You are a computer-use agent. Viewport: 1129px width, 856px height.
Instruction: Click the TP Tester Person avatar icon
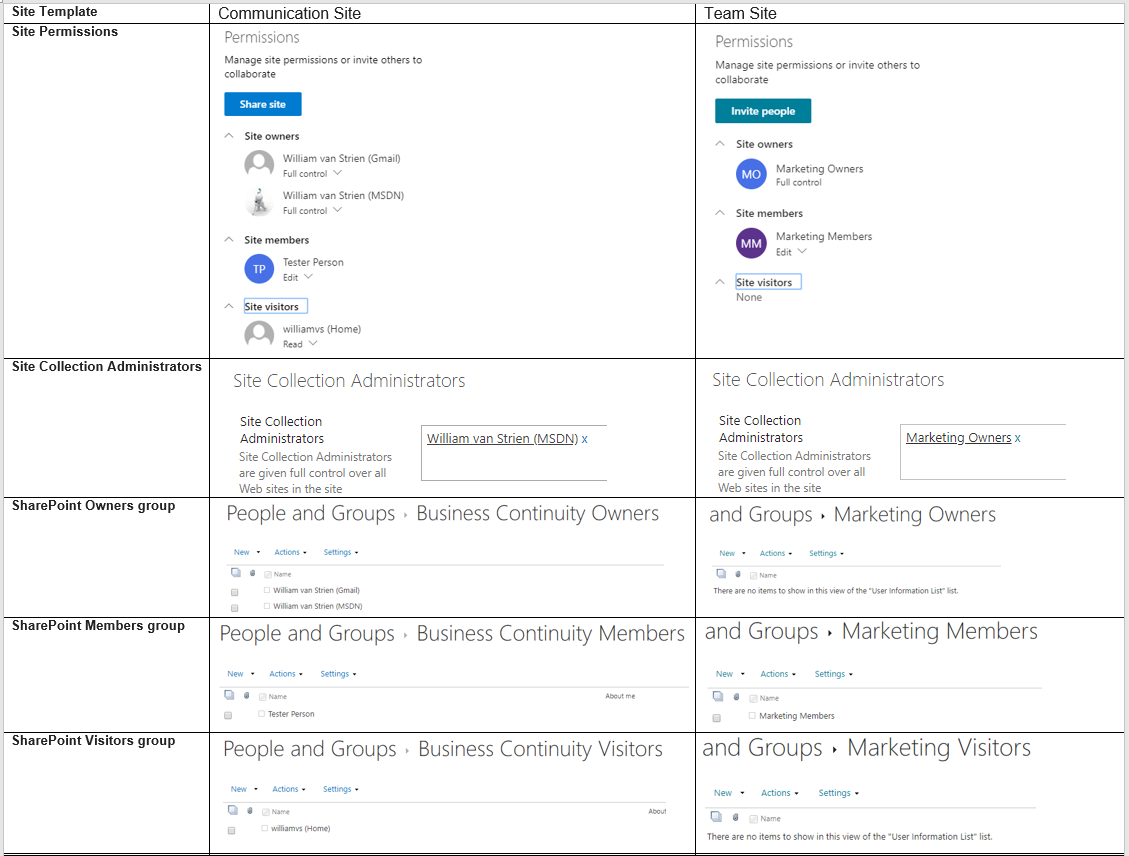pos(259,268)
